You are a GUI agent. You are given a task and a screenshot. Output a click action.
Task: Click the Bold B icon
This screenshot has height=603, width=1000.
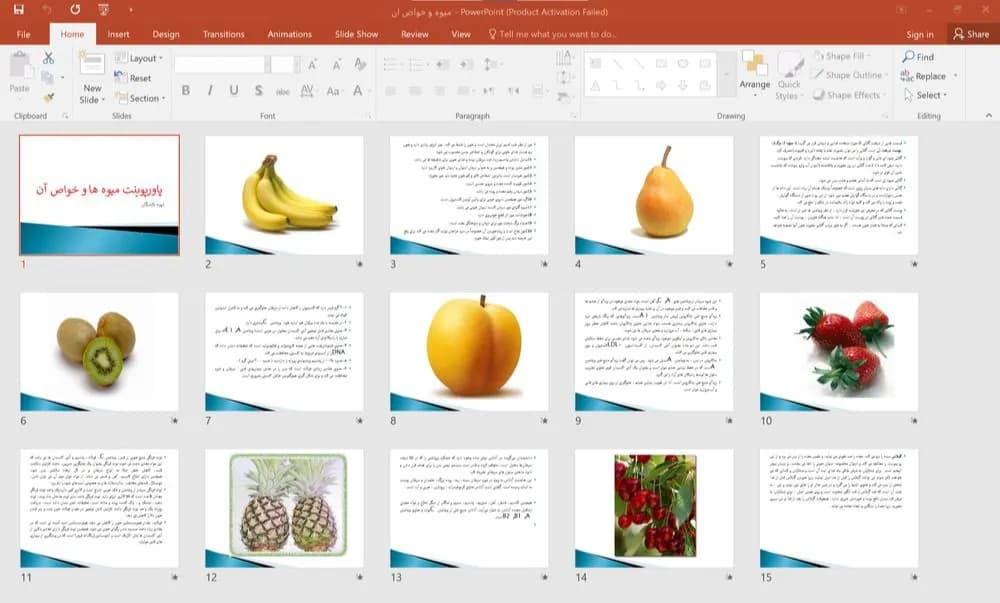click(x=186, y=91)
